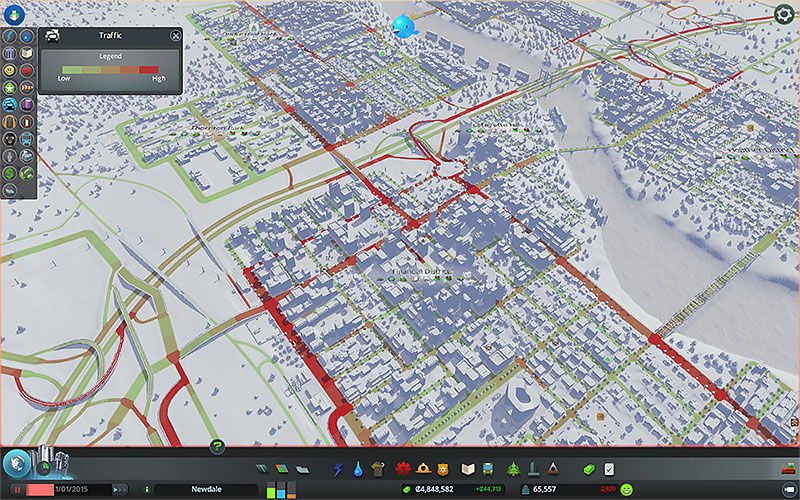Activate the Bulldozer tool

(787, 468)
